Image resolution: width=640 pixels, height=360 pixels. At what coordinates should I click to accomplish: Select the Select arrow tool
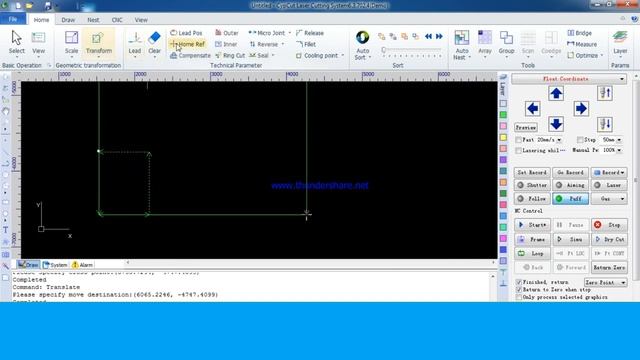click(x=16, y=42)
